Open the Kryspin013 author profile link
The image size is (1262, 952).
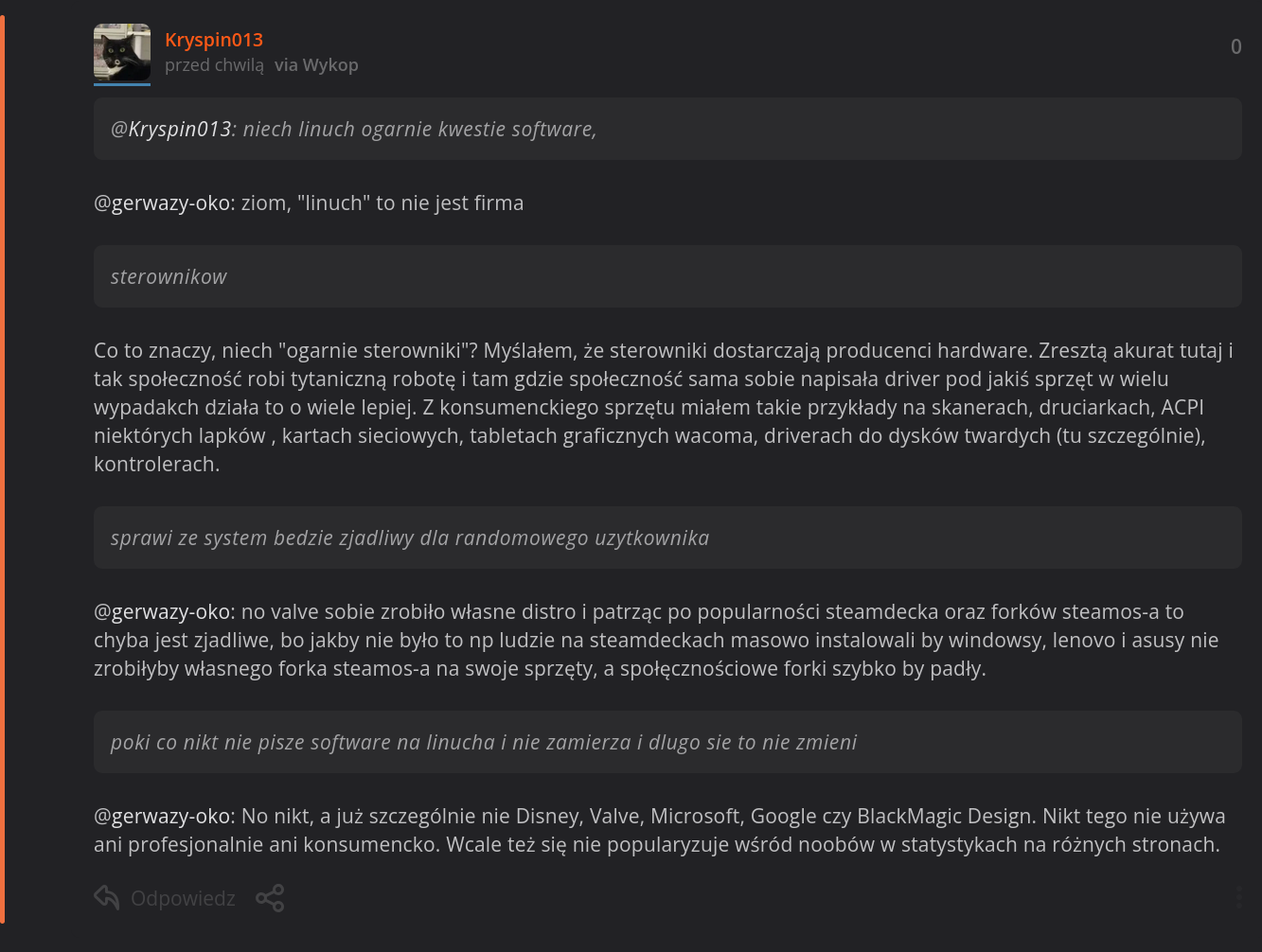click(214, 40)
